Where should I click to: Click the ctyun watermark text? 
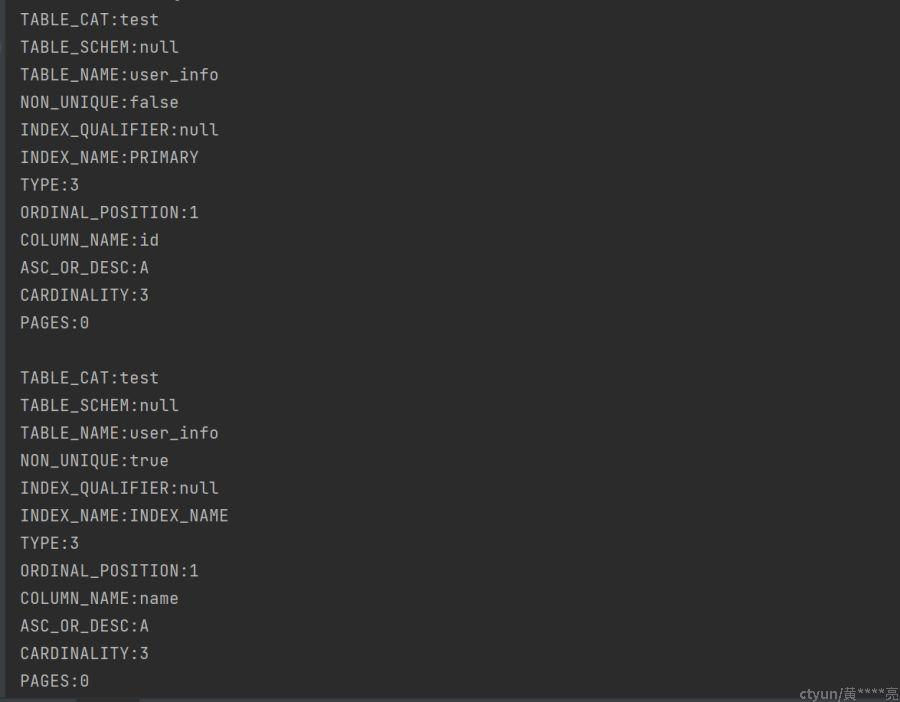tap(848, 693)
